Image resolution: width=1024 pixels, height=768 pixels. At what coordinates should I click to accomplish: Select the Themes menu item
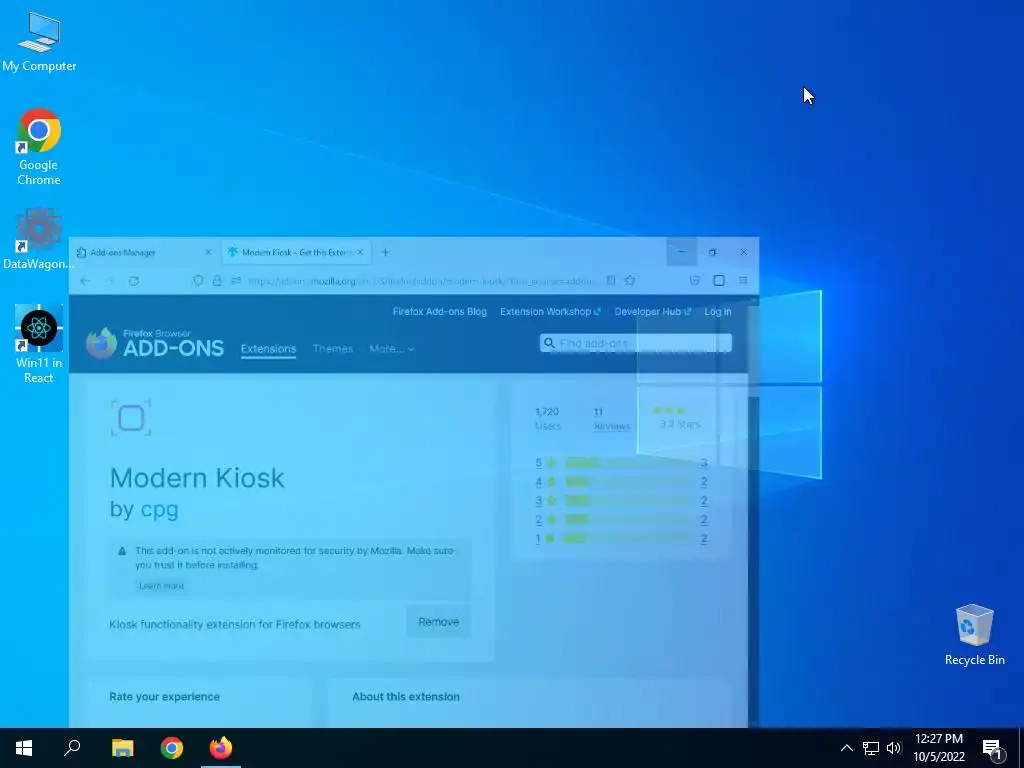tap(332, 349)
